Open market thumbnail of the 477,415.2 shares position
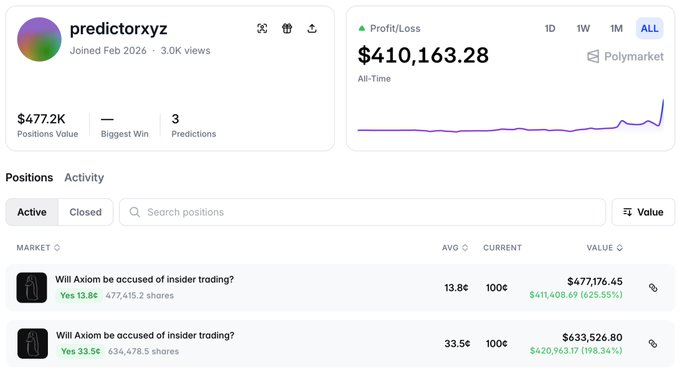 [x=32, y=288]
